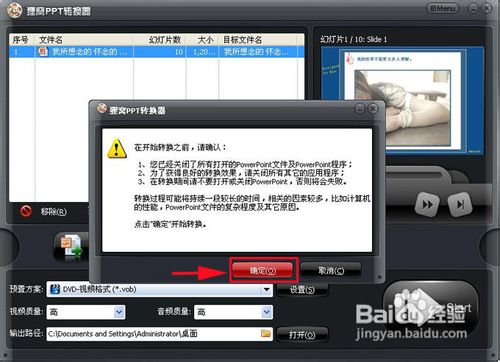The height and width of the screenshot is (362, 500).
Task: Select the first row in file list
Action: (x=157, y=52)
